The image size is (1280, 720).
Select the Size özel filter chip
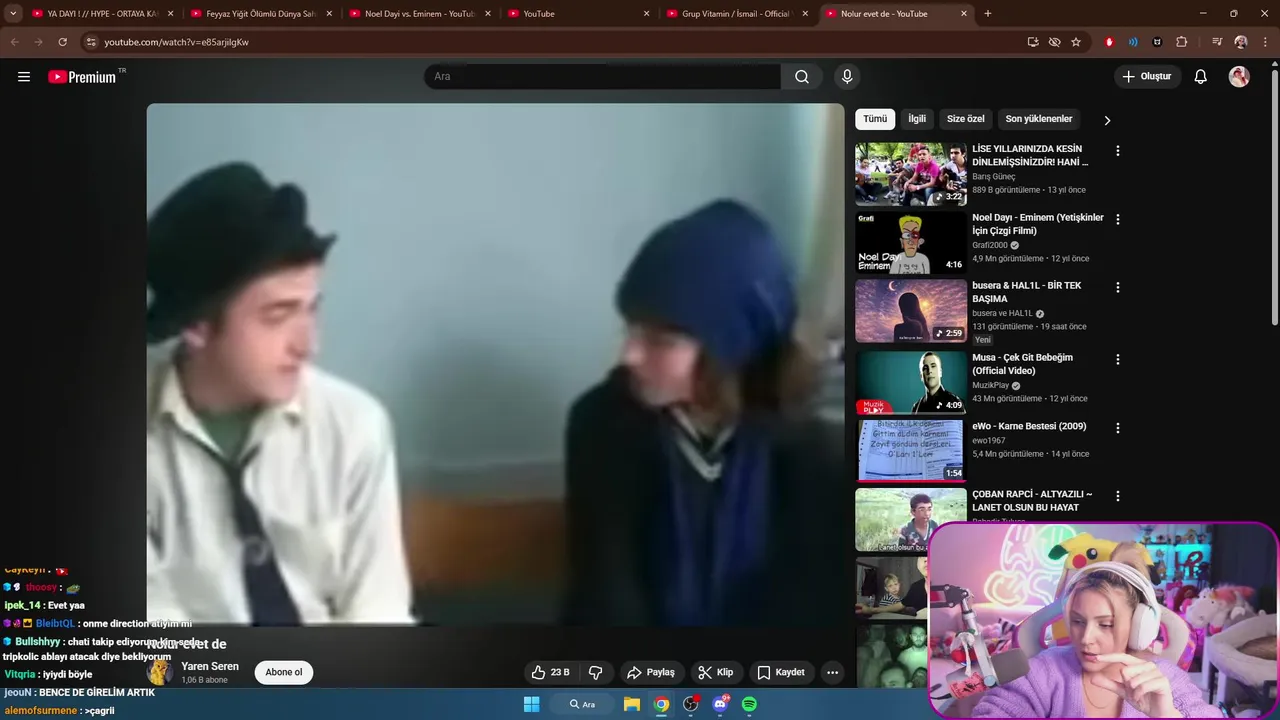[966, 119]
